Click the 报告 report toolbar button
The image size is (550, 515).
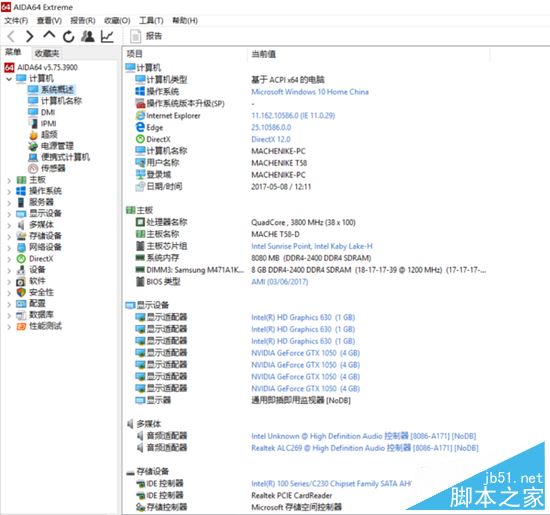[x=146, y=36]
